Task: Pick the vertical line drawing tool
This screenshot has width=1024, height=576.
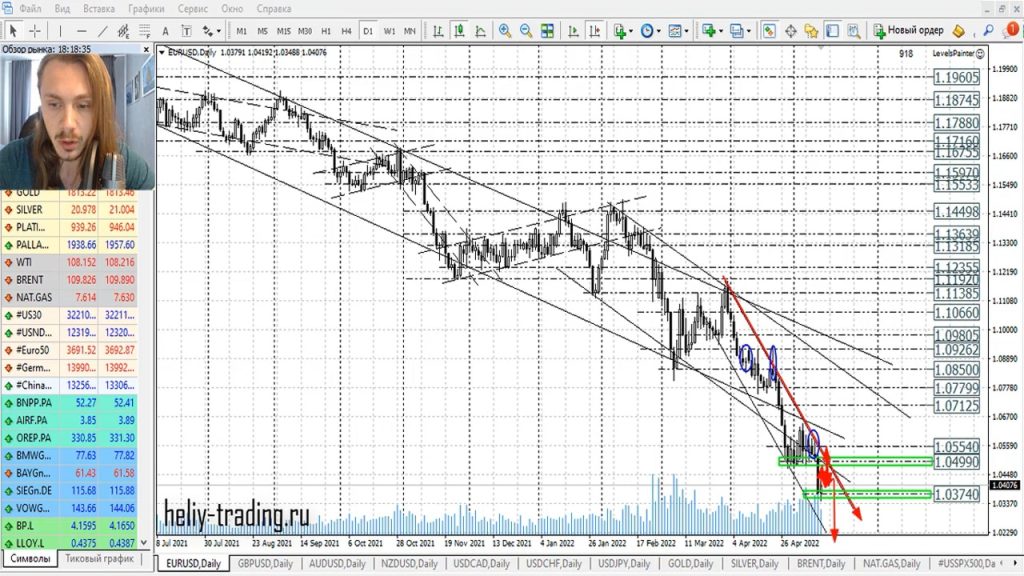Action: click(x=62, y=31)
